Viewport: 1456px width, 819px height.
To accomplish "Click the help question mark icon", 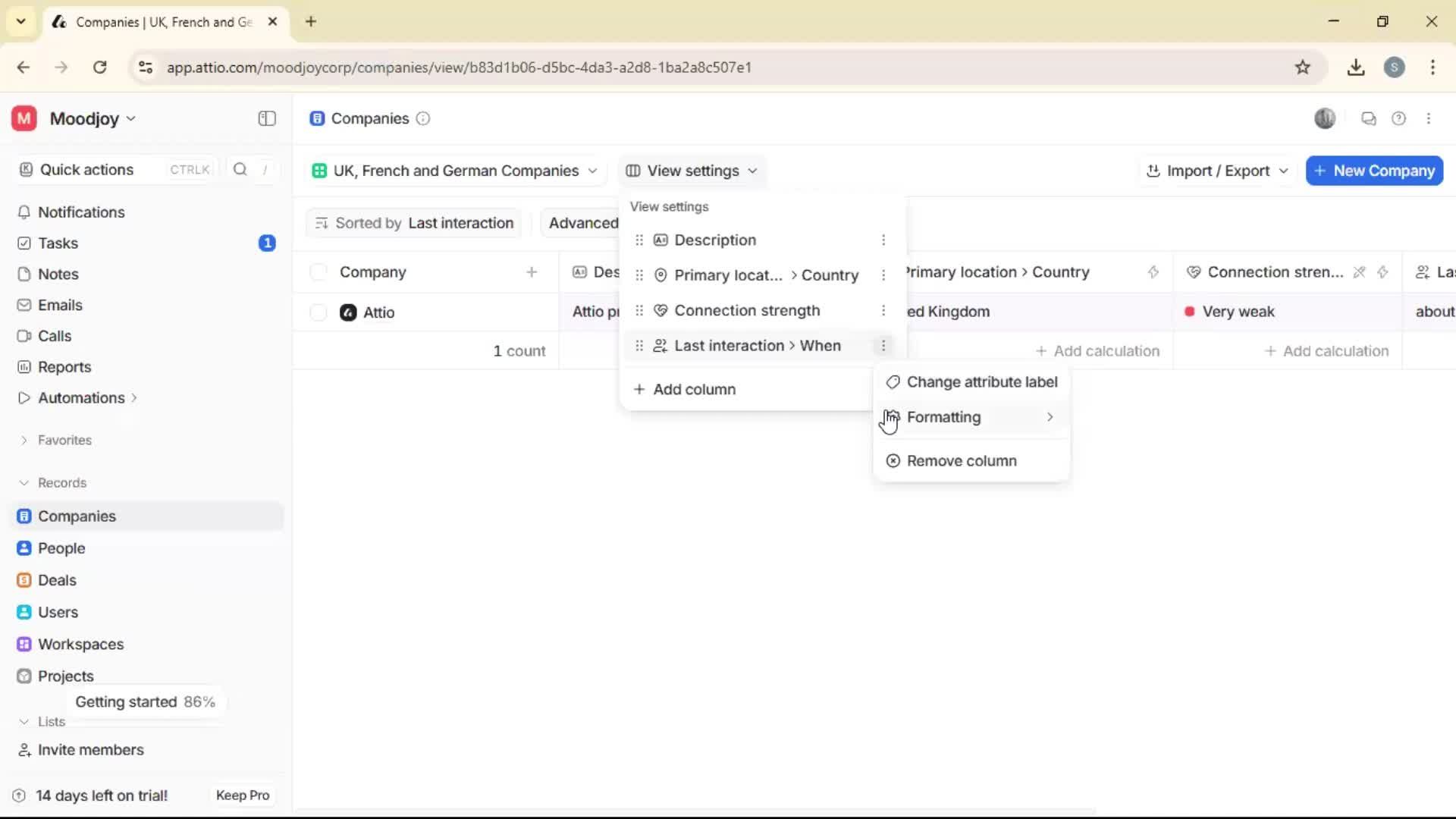I will pos(1399,118).
